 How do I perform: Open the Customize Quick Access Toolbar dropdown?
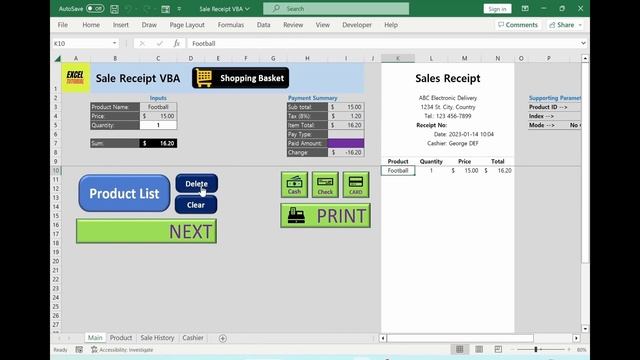(x=179, y=9)
